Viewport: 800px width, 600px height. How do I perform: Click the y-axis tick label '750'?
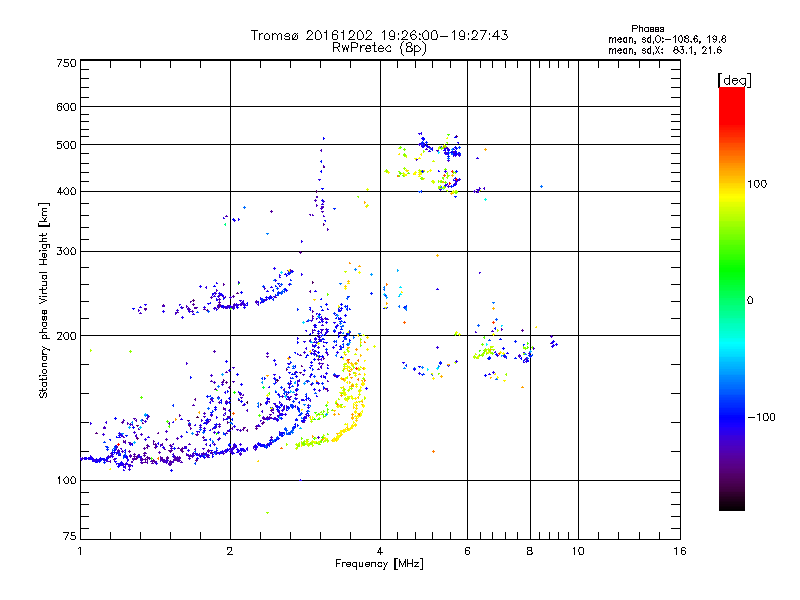point(66,63)
